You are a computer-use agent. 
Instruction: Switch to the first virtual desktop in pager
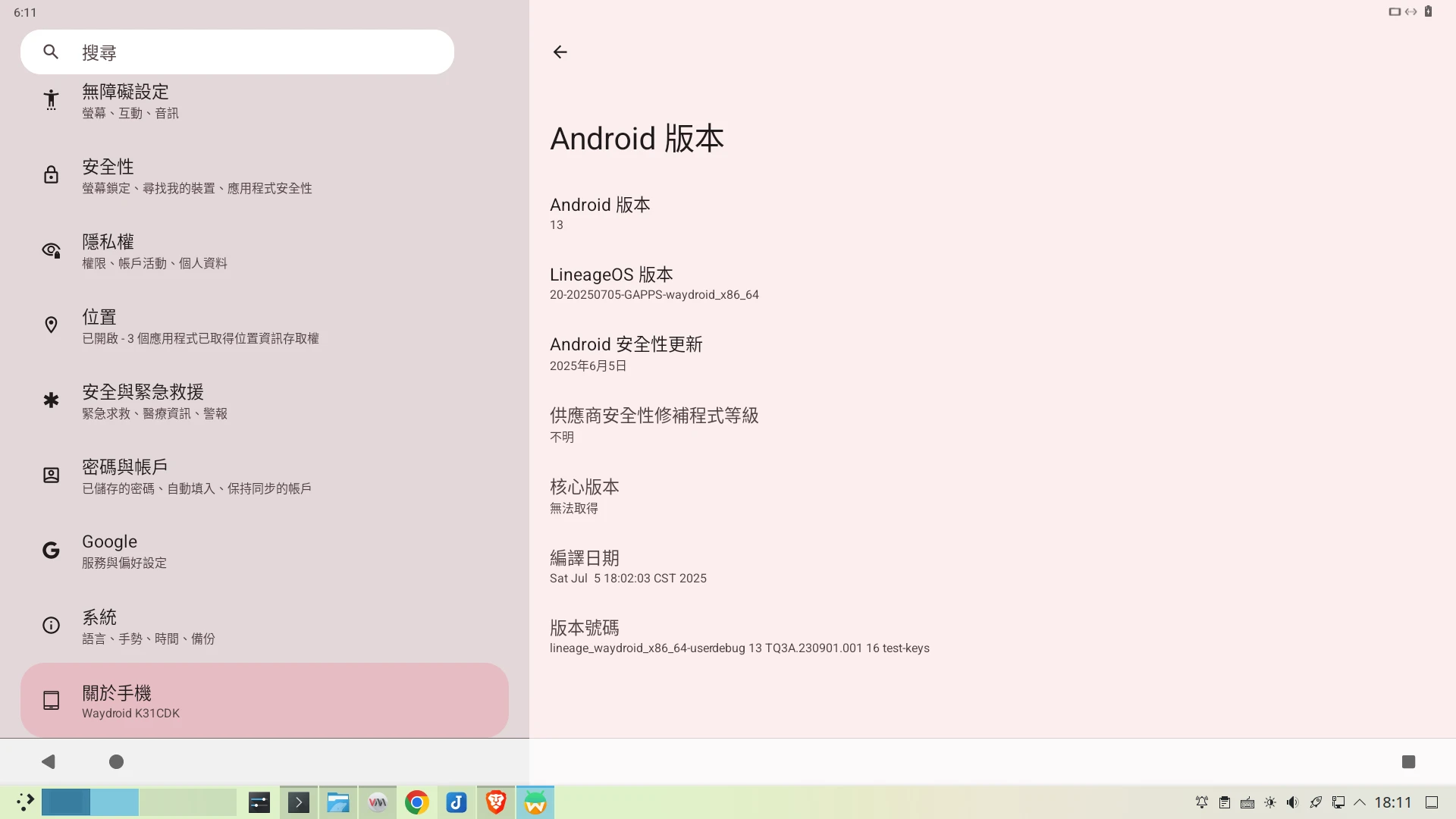tap(66, 802)
